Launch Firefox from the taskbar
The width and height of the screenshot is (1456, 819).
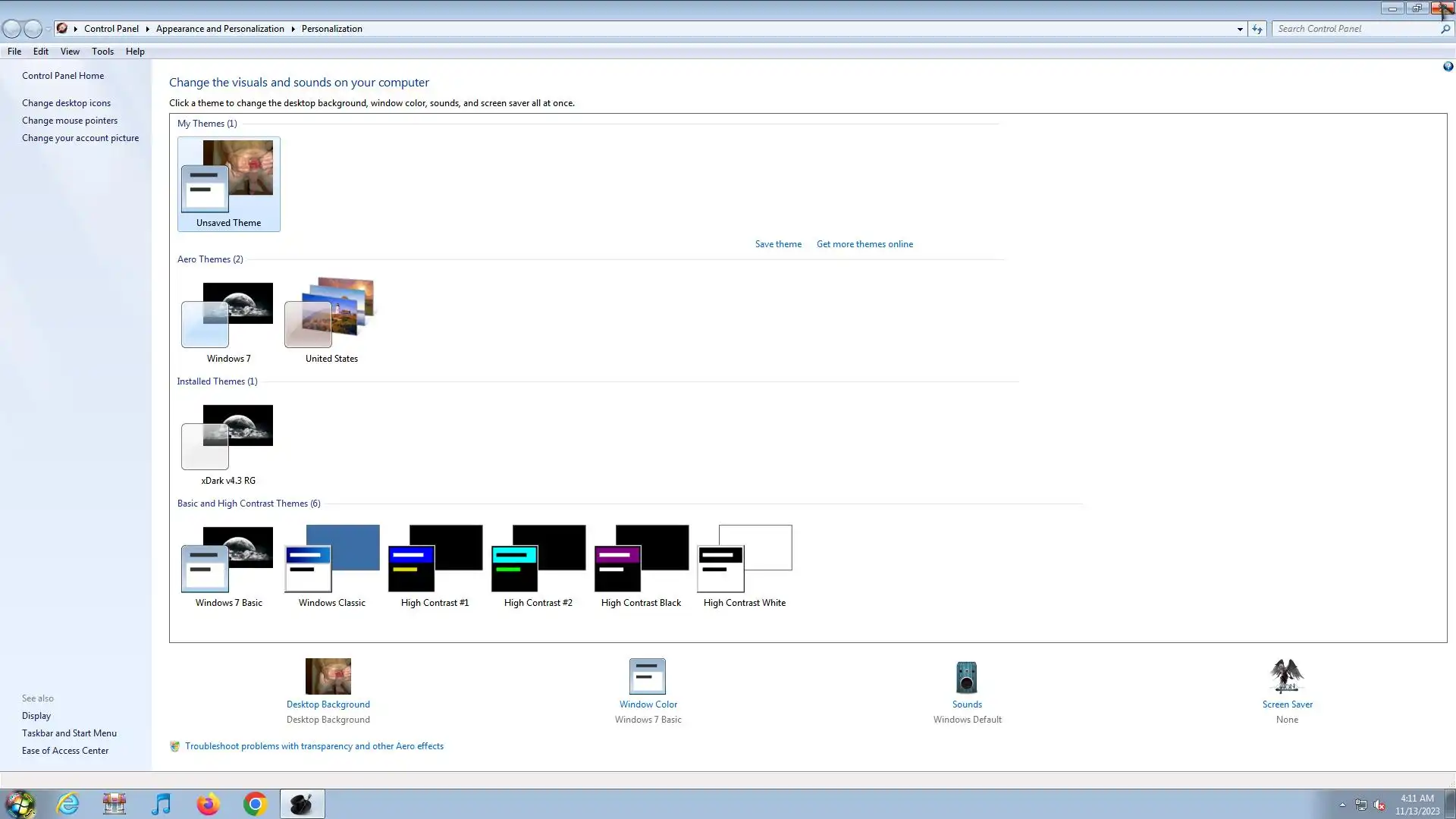[208, 804]
